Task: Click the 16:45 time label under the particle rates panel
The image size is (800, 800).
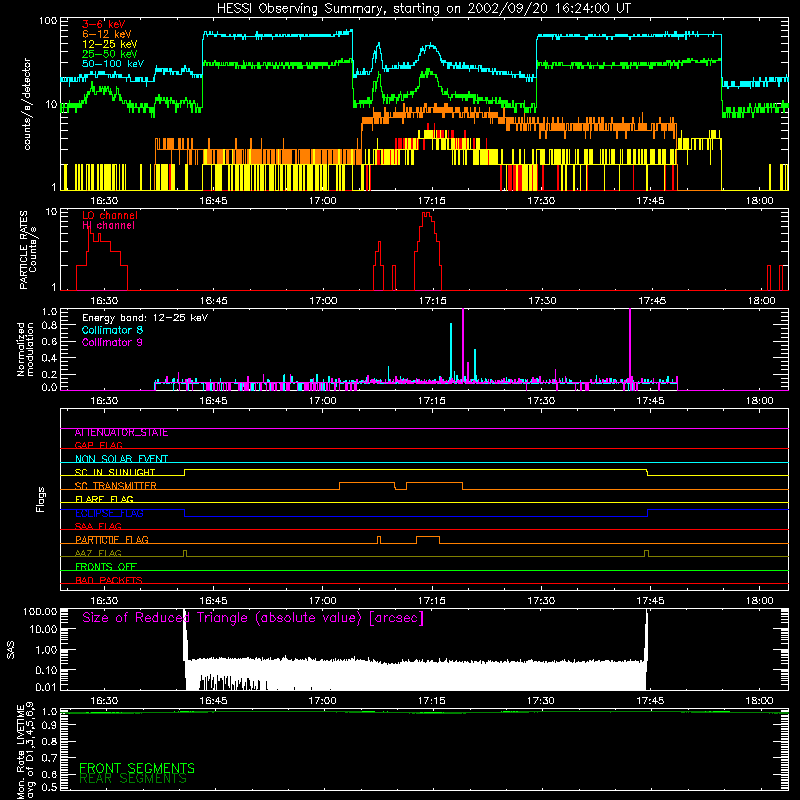Action: 213,301
